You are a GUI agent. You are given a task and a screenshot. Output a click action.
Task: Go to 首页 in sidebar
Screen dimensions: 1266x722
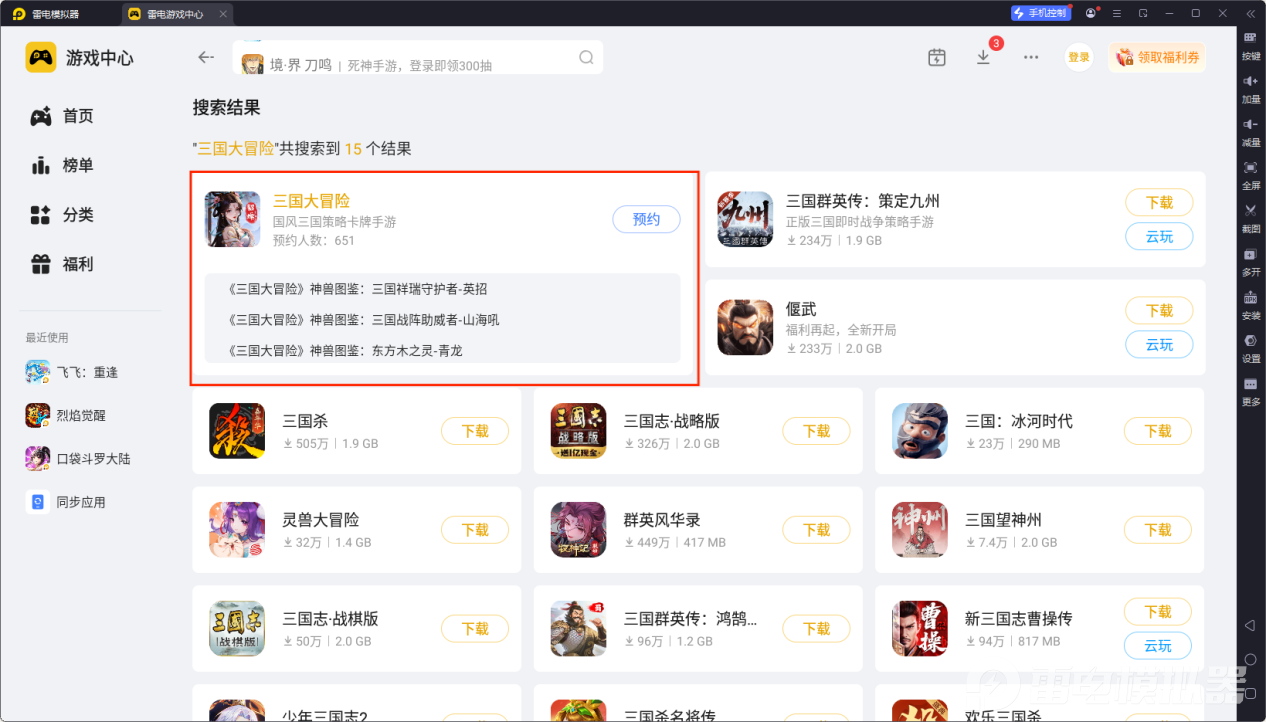(x=63, y=116)
